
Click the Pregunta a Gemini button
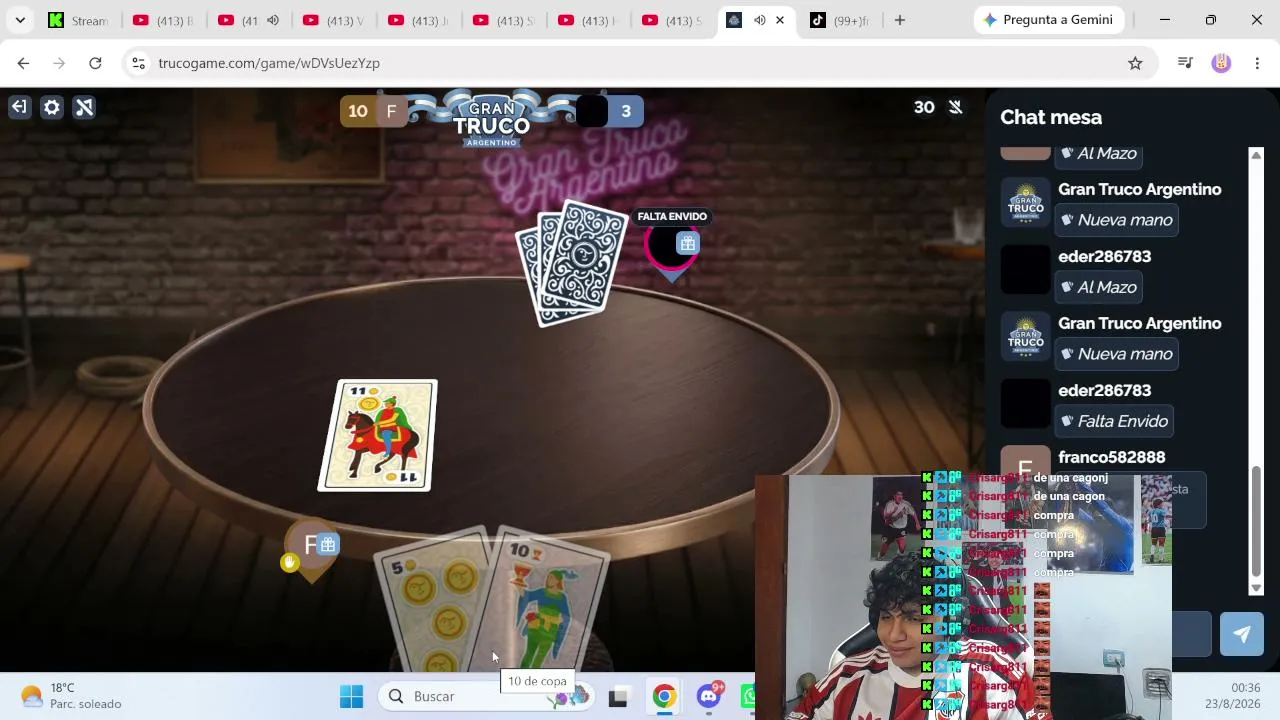coord(1048,20)
